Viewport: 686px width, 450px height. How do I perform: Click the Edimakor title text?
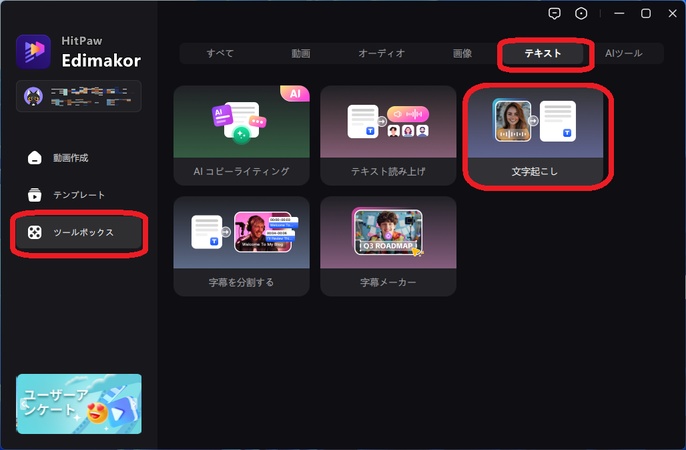101,61
